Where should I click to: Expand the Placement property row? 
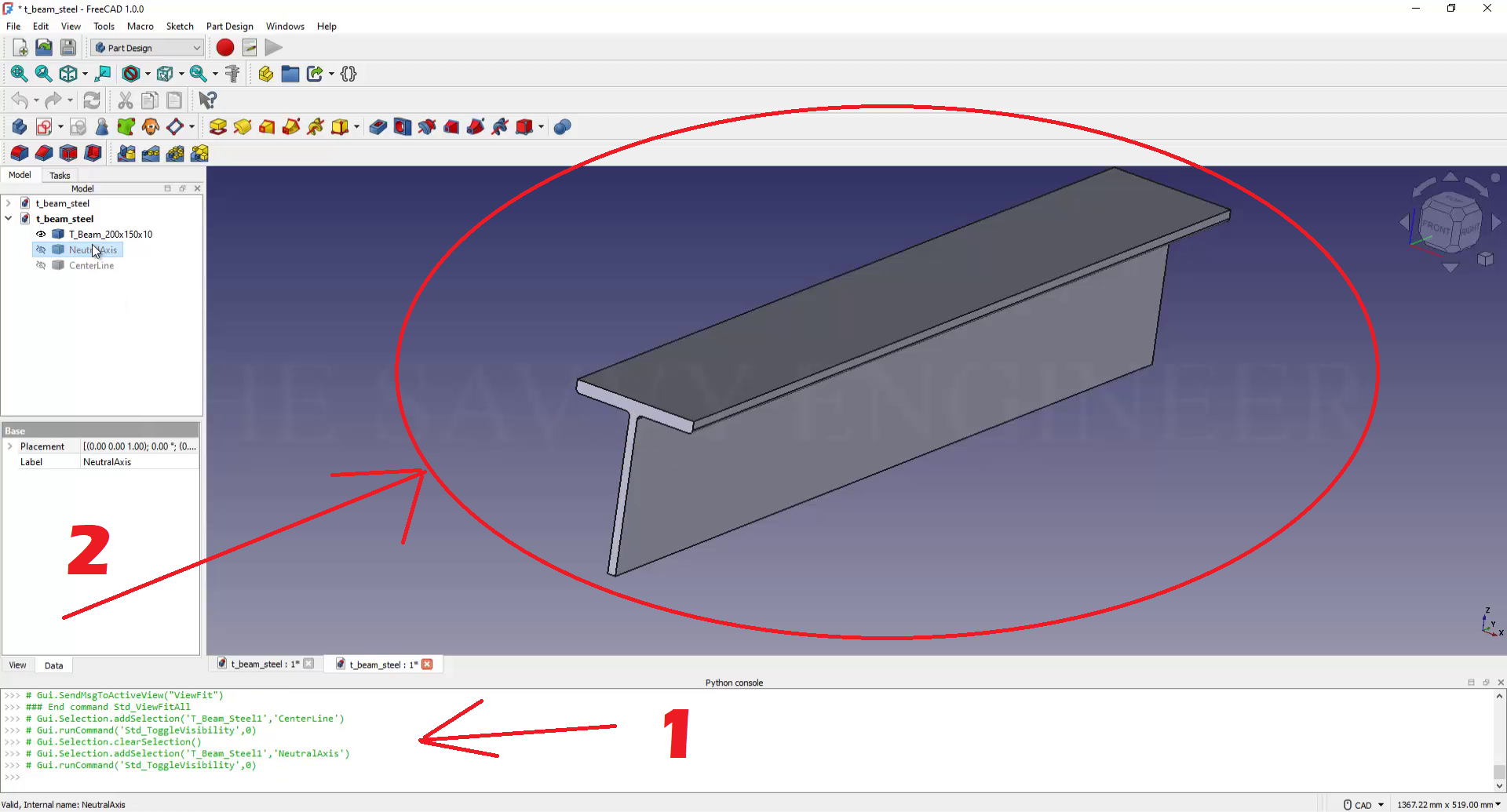[x=10, y=446]
